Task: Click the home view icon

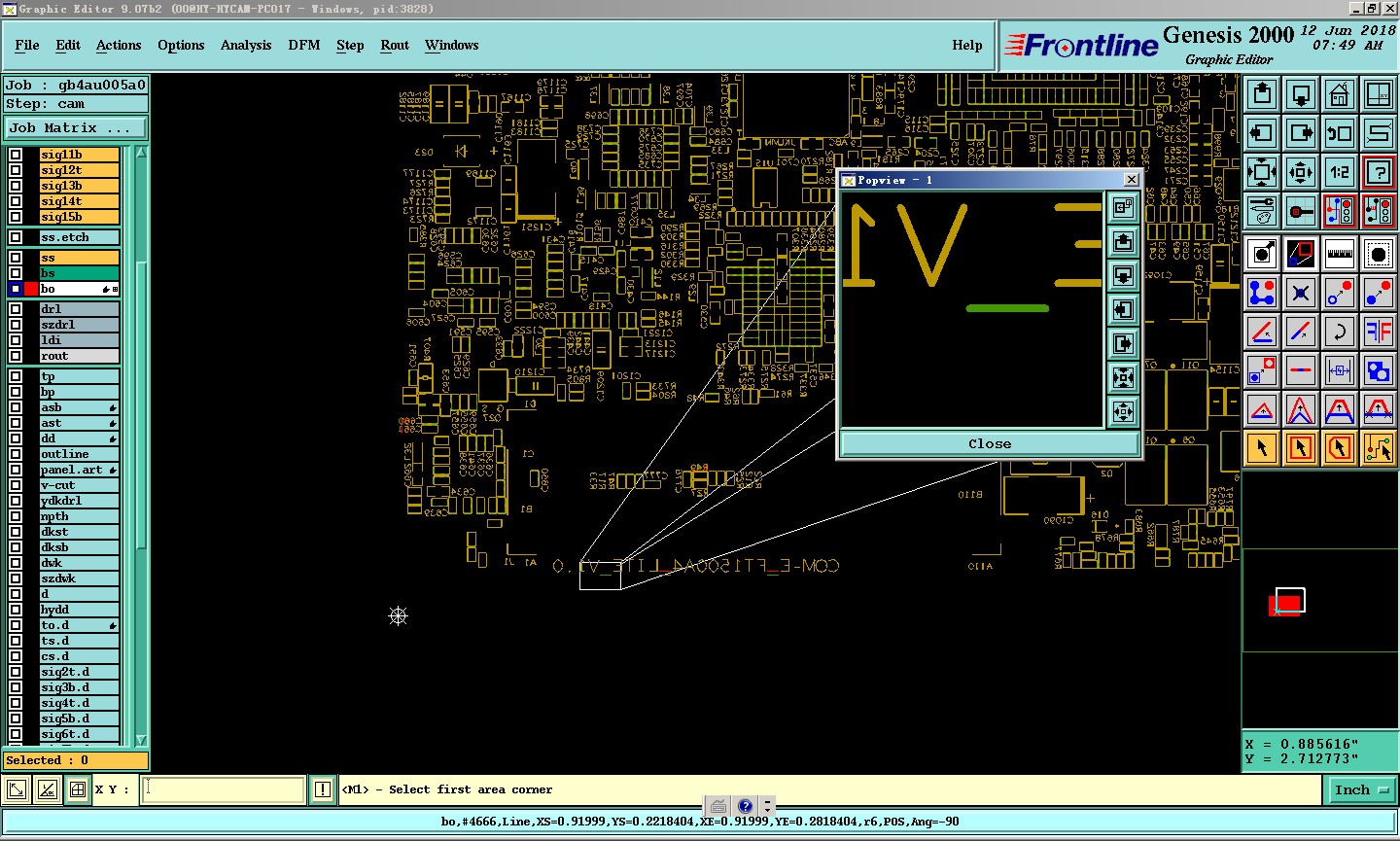Action: tap(1340, 95)
